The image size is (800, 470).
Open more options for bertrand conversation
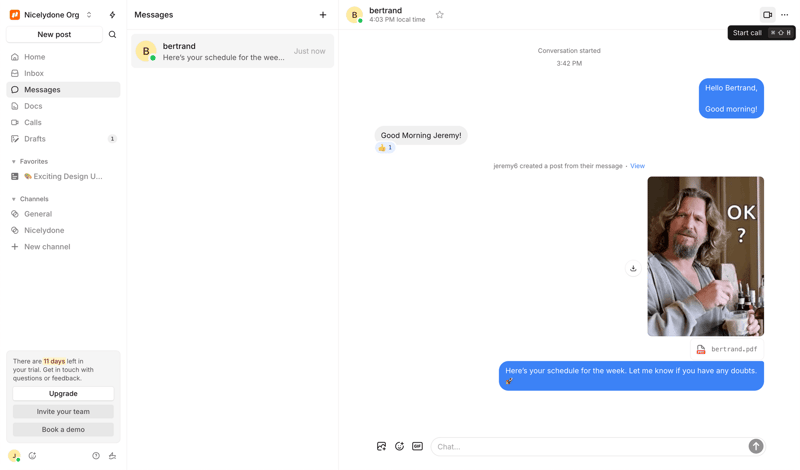[785, 15]
